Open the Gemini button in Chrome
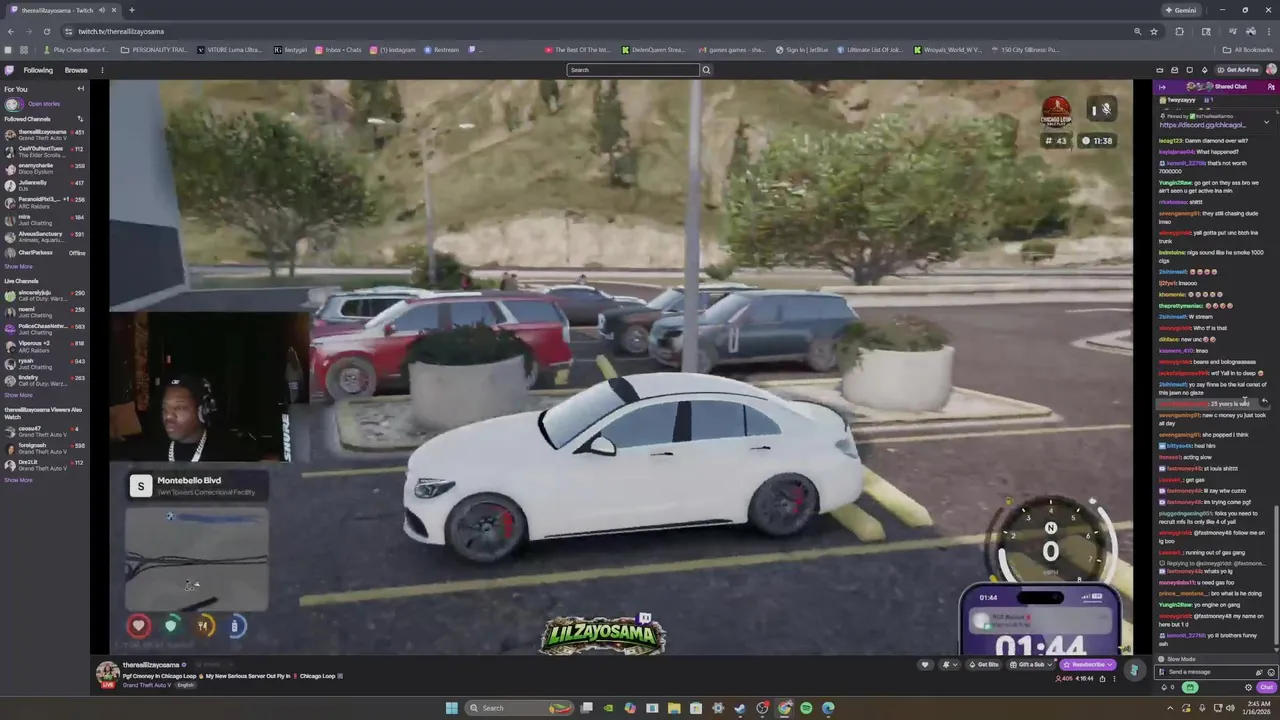 pos(1180,10)
